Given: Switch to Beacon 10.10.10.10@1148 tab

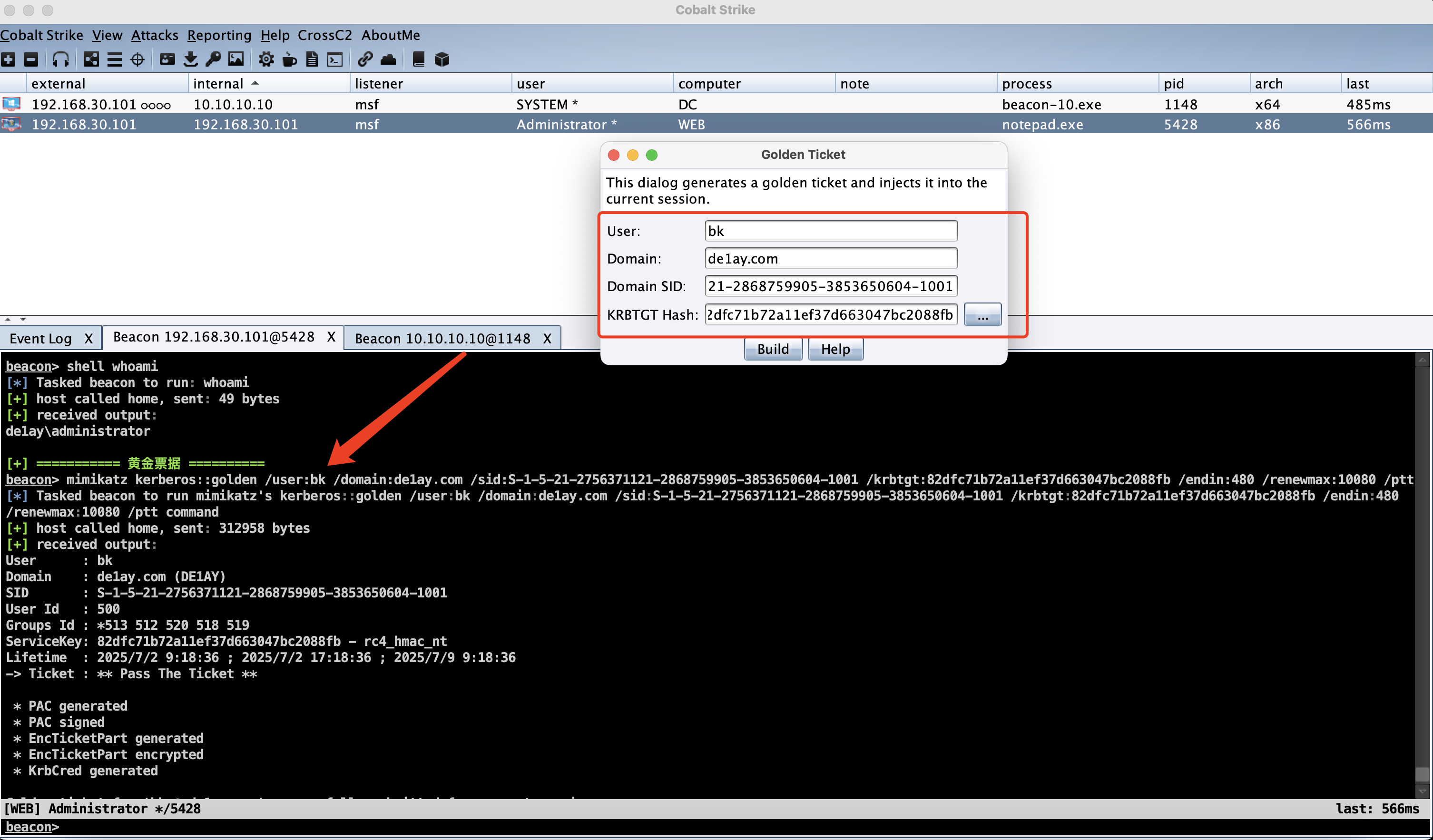Looking at the screenshot, I should coord(442,339).
